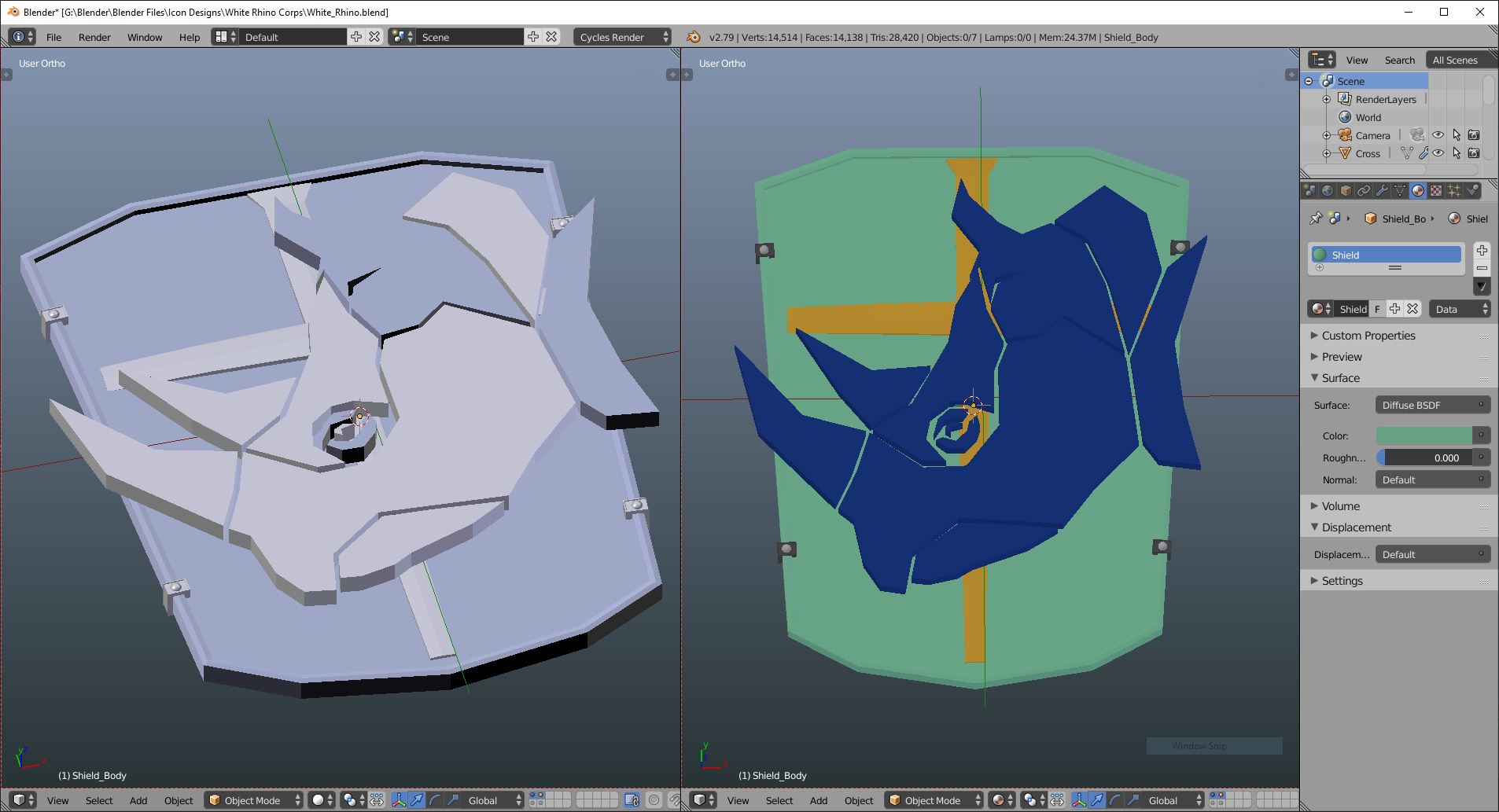Toggle Cross object selectability arrow icon
This screenshot has width=1499, height=812.
[x=1456, y=153]
